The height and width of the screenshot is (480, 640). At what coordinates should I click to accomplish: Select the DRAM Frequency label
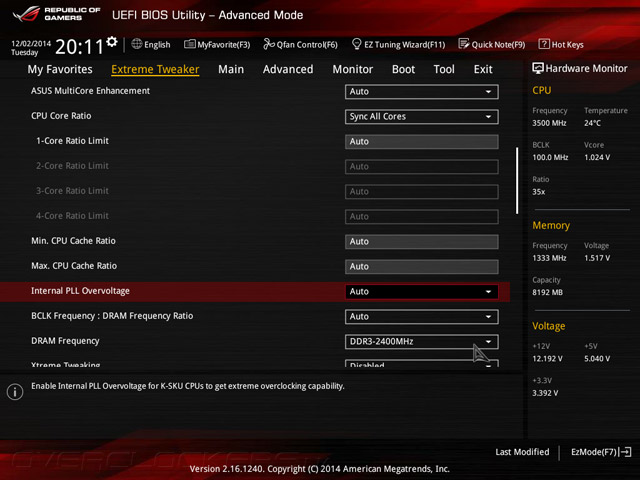[x=65, y=341]
